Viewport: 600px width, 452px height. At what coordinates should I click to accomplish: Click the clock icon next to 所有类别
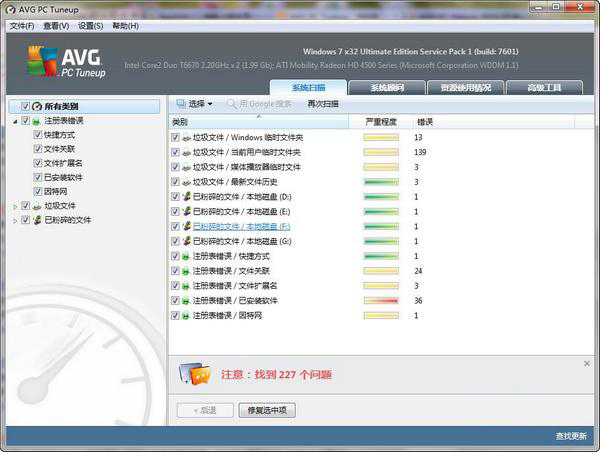click(37, 106)
